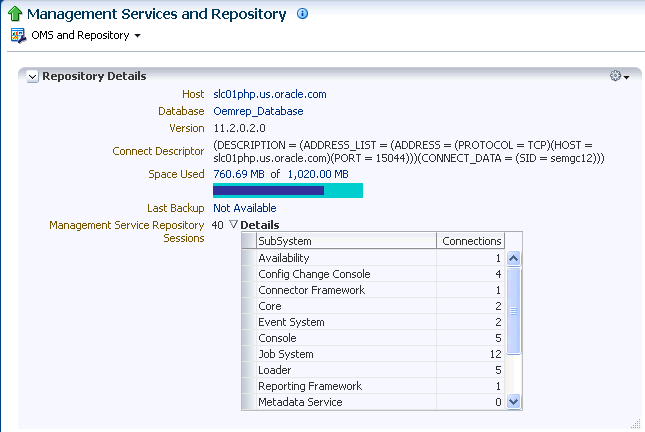The image size is (645, 432).
Task: Select the Job System row
Action: [x=373, y=354]
